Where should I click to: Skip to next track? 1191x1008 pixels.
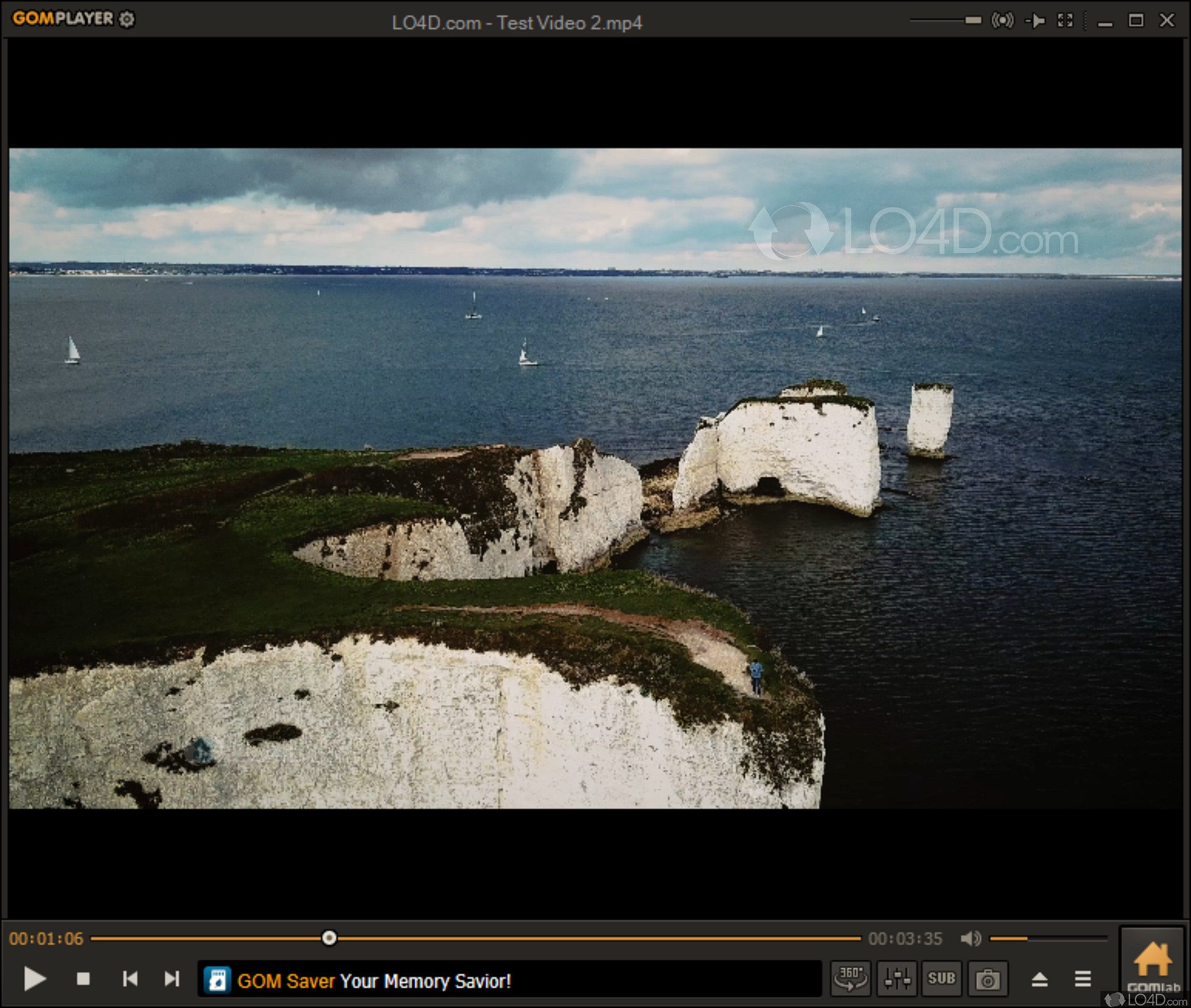point(172,979)
